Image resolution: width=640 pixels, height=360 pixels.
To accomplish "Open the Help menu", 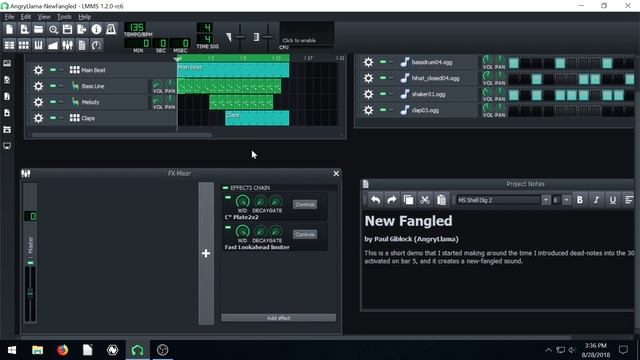I will pyautogui.click(x=84, y=17).
